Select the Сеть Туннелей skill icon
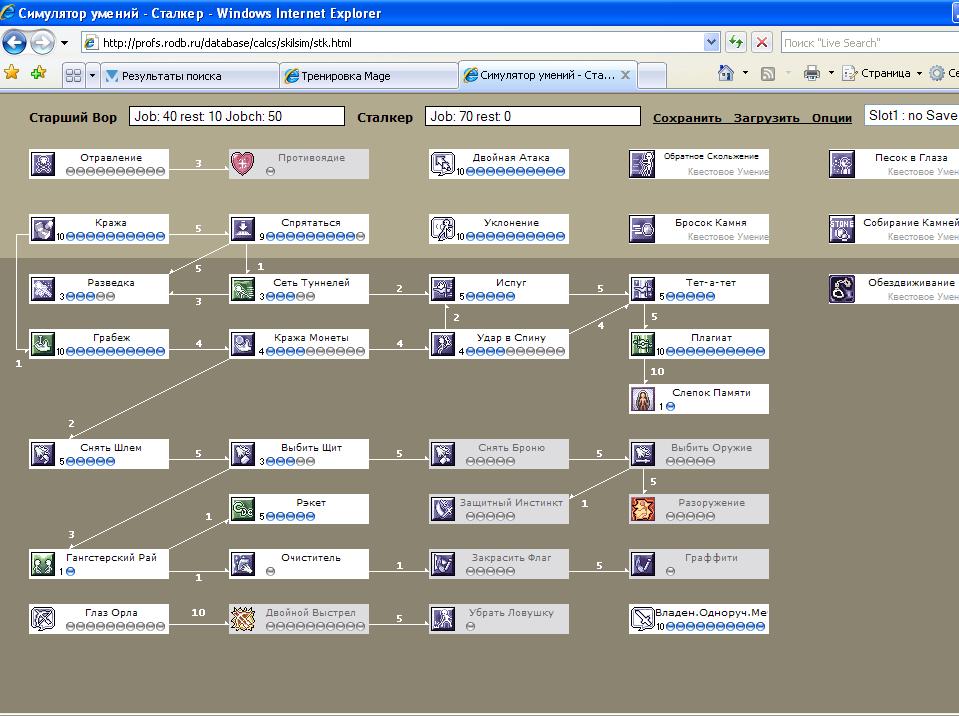The width and height of the screenshot is (959, 716). pos(243,289)
